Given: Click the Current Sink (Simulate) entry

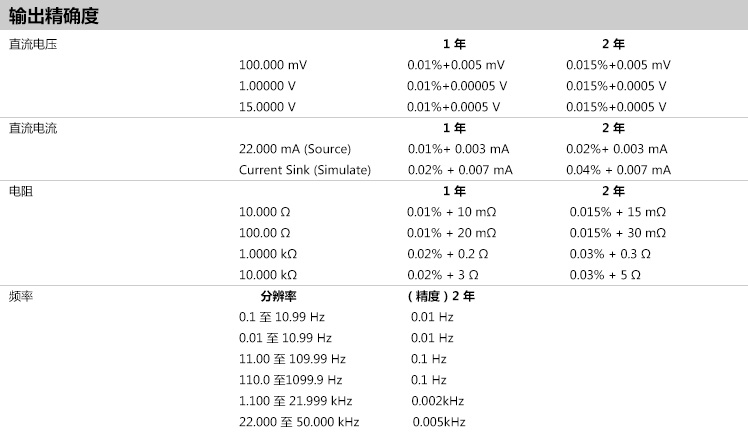Looking at the screenshot, I should 305,170.
